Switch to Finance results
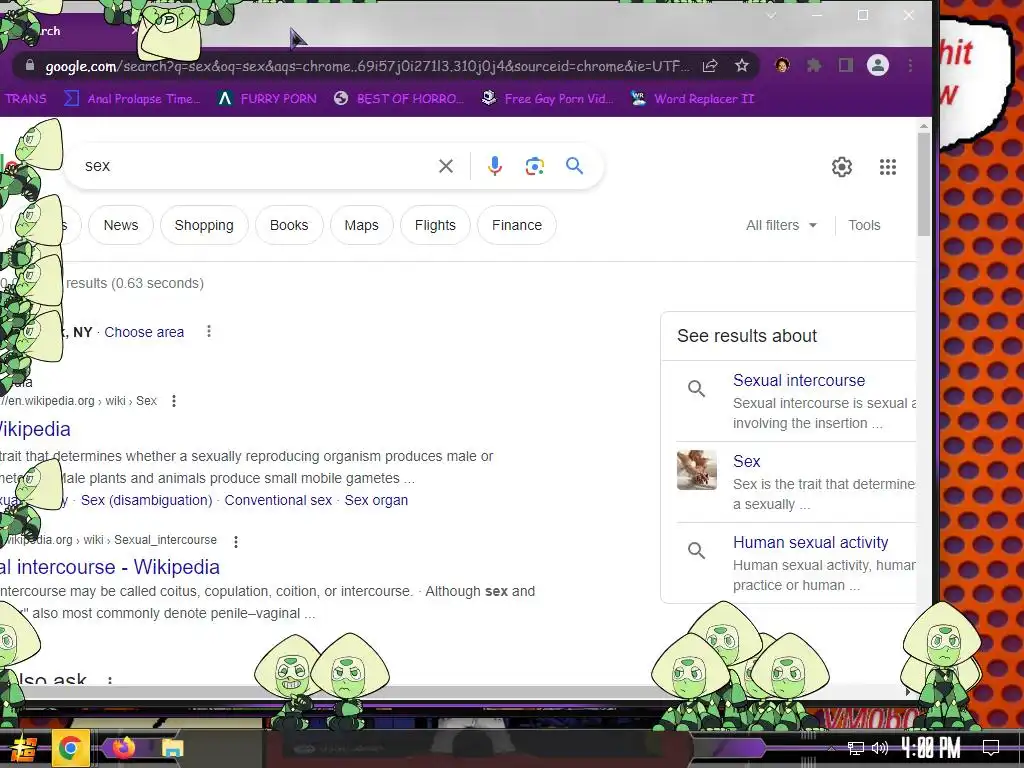 tap(517, 225)
